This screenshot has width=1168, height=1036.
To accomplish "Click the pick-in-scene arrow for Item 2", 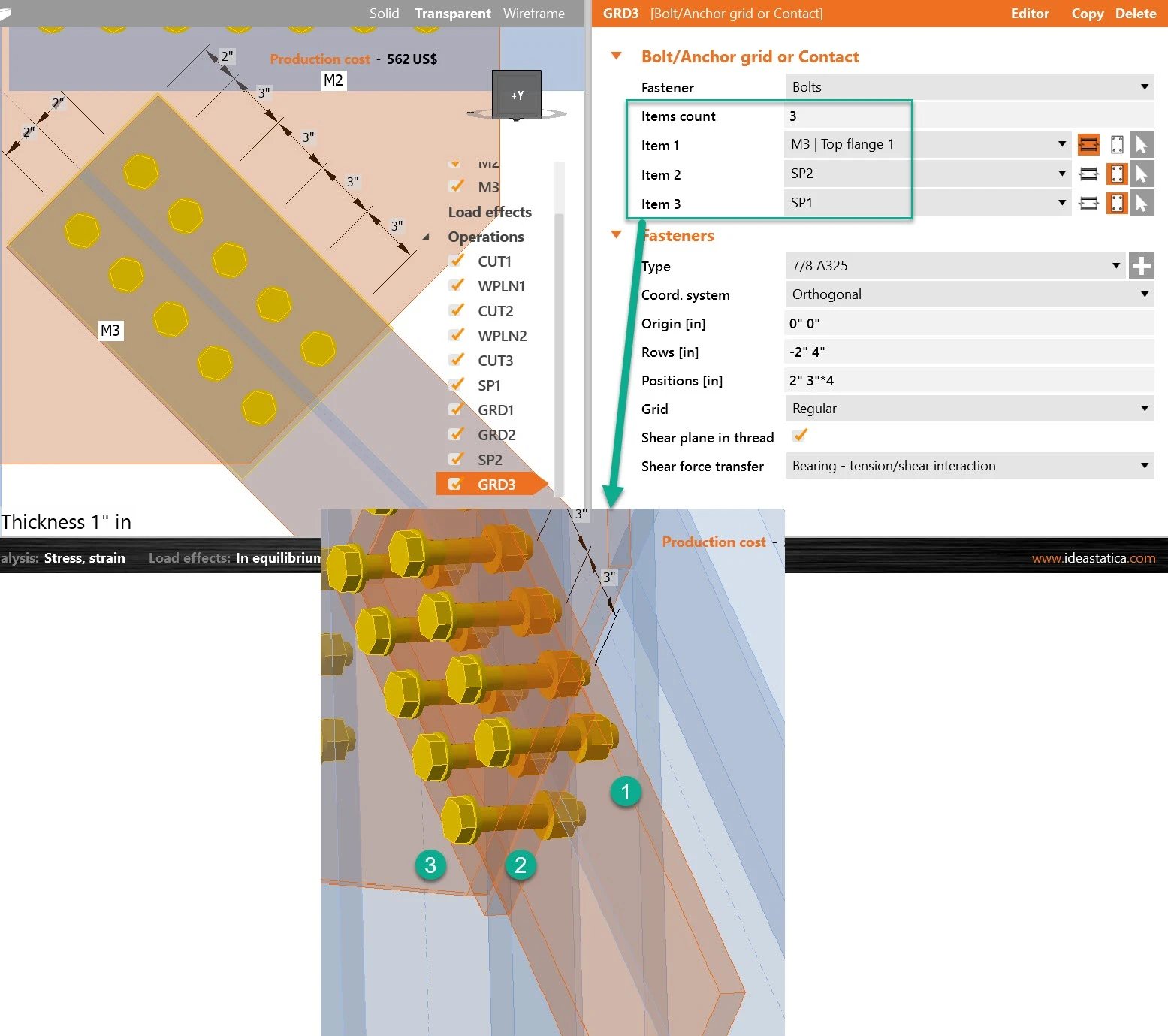I will pyautogui.click(x=1142, y=174).
